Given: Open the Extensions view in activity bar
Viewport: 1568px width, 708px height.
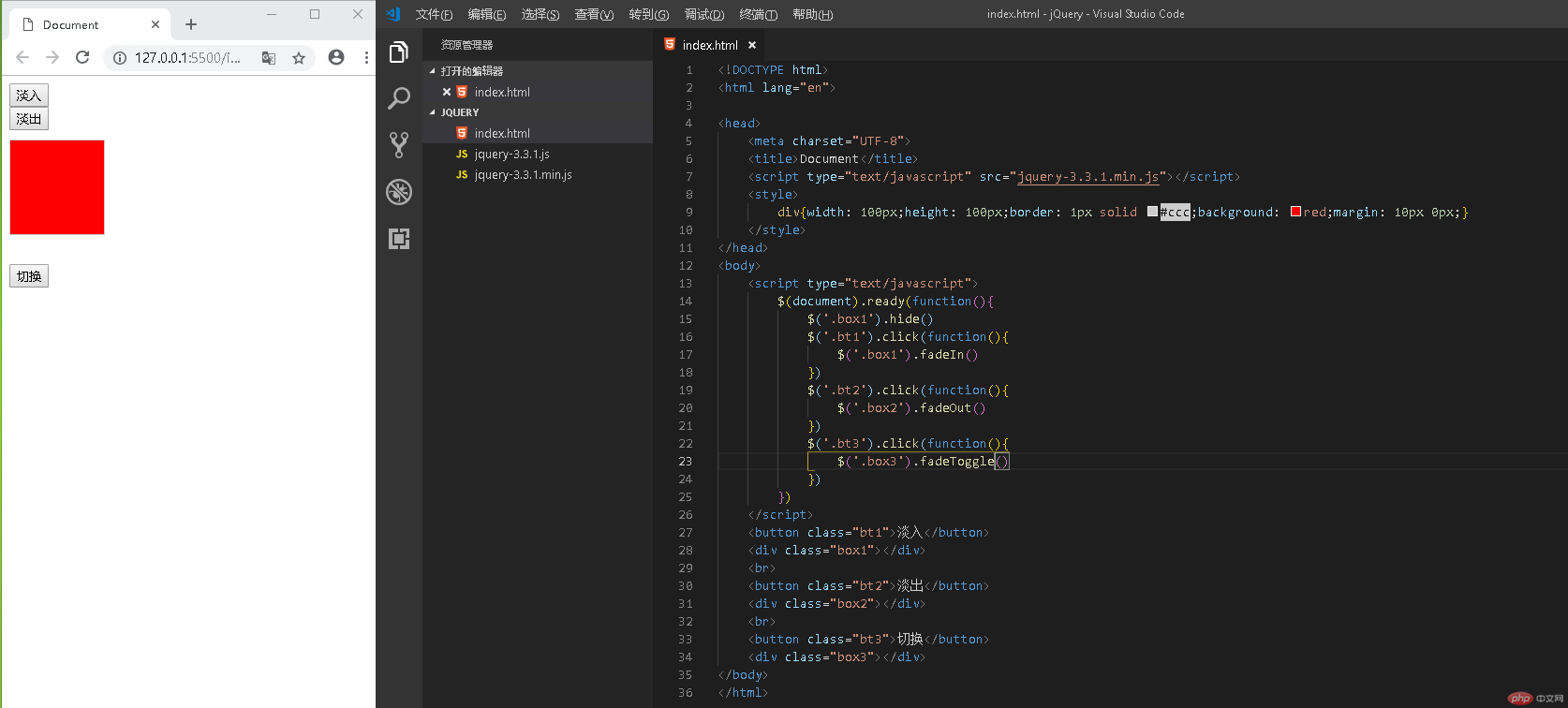Looking at the screenshot, I should (399, 239).
